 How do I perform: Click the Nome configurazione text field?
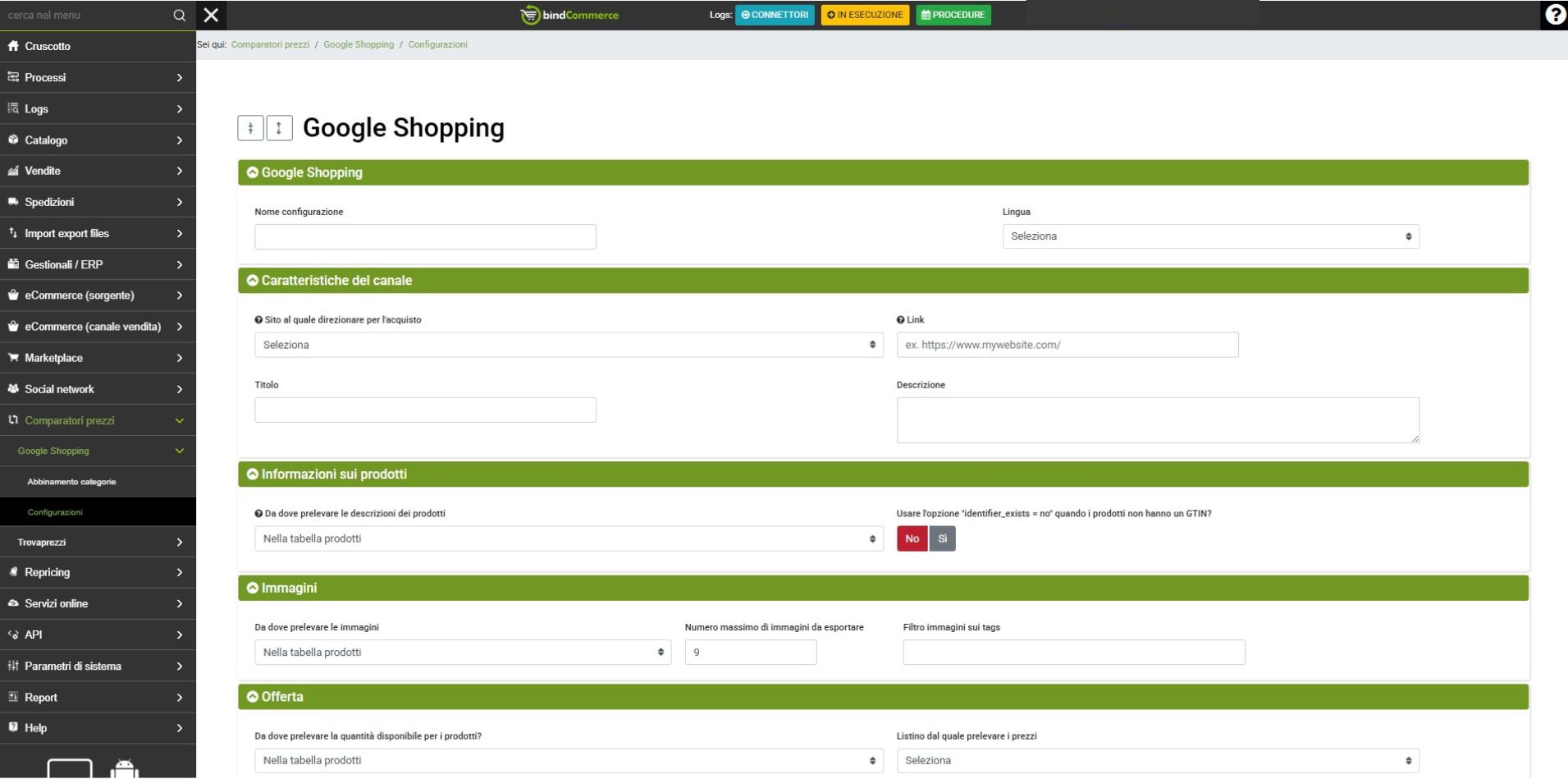(x=425, y=236)
